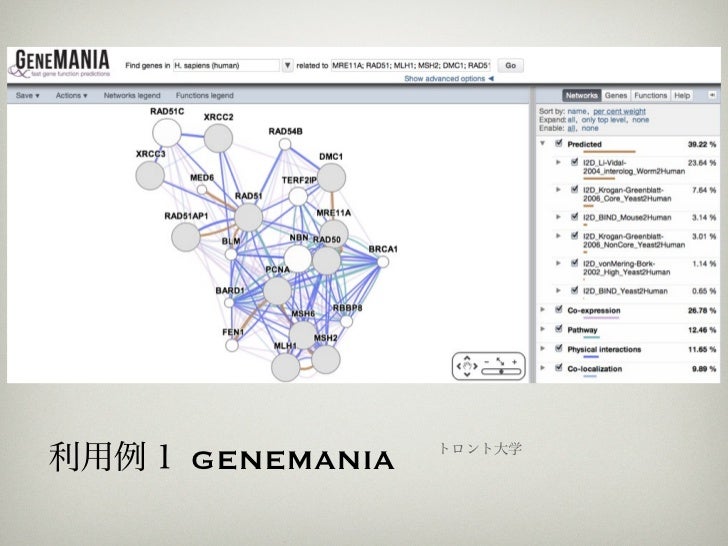Screen dimensions: 728x546
Task: Expand the Physical interactions group
Action: 542,349
